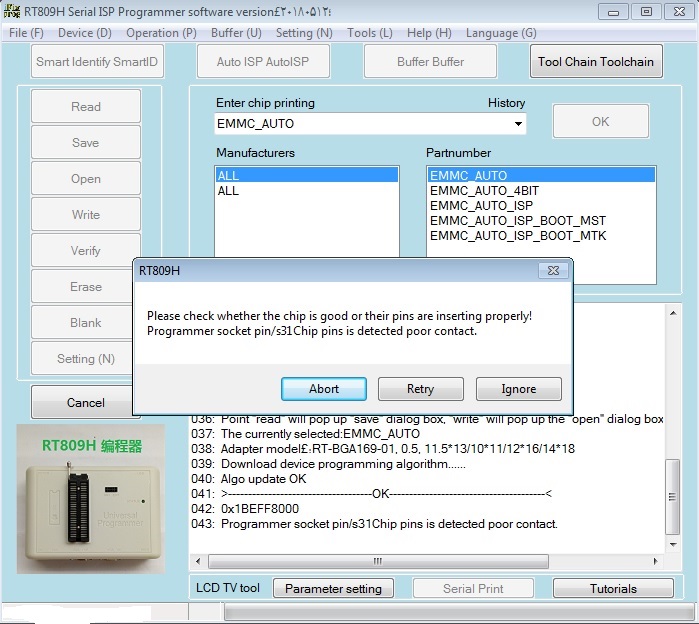Click the log vertical scrollbar thumb
699x624 pixels.
coord(672,497)
